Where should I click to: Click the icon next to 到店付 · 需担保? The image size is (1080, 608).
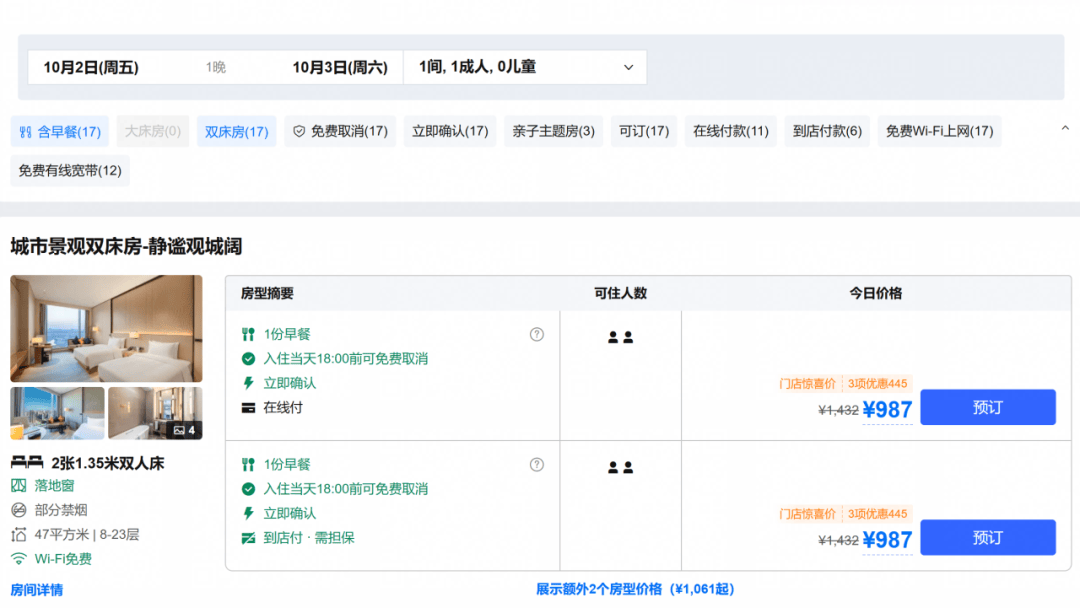[x=248, y=538]
